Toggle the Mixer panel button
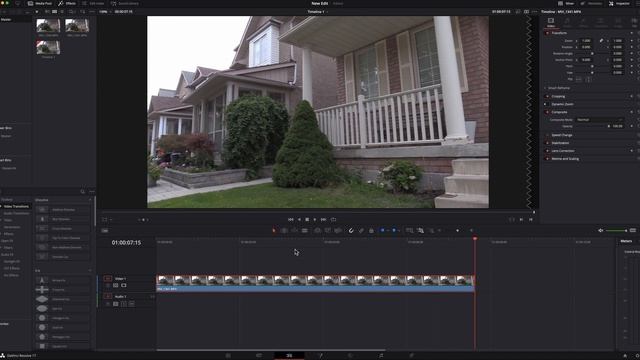This screenshot has height=360, width=640. point(566,3)
